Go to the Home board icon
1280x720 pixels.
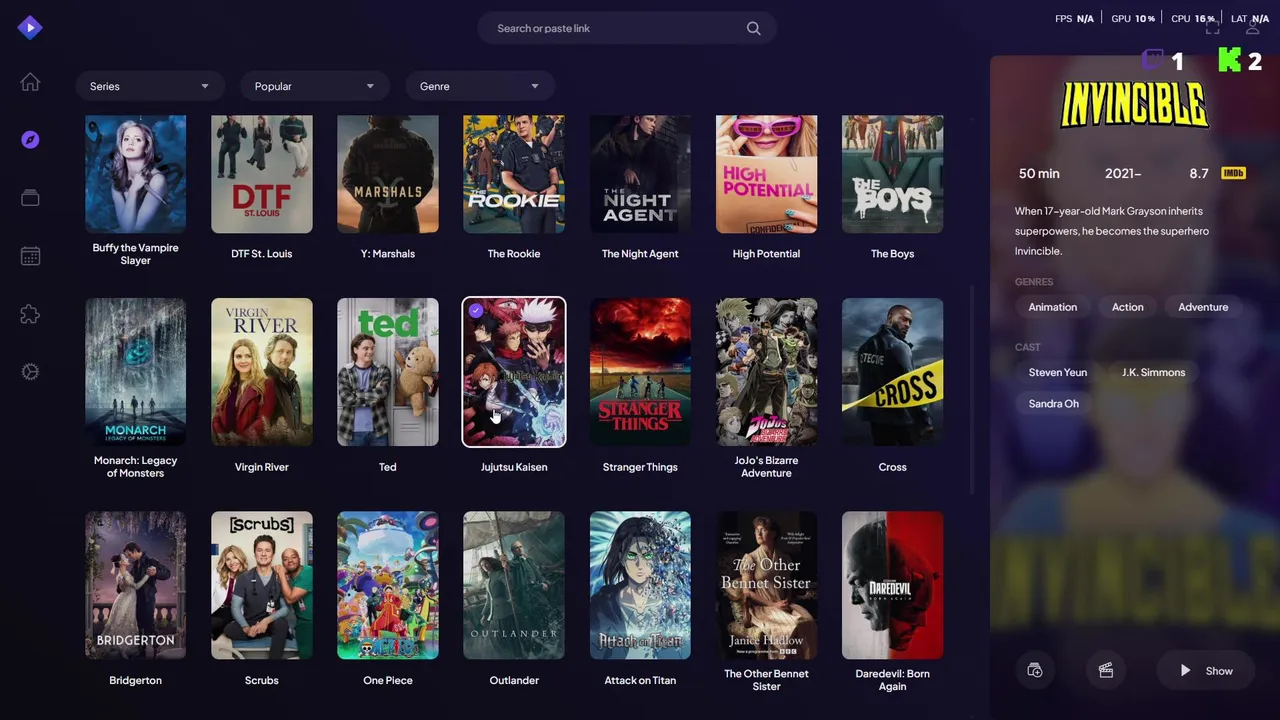point(30,82)
